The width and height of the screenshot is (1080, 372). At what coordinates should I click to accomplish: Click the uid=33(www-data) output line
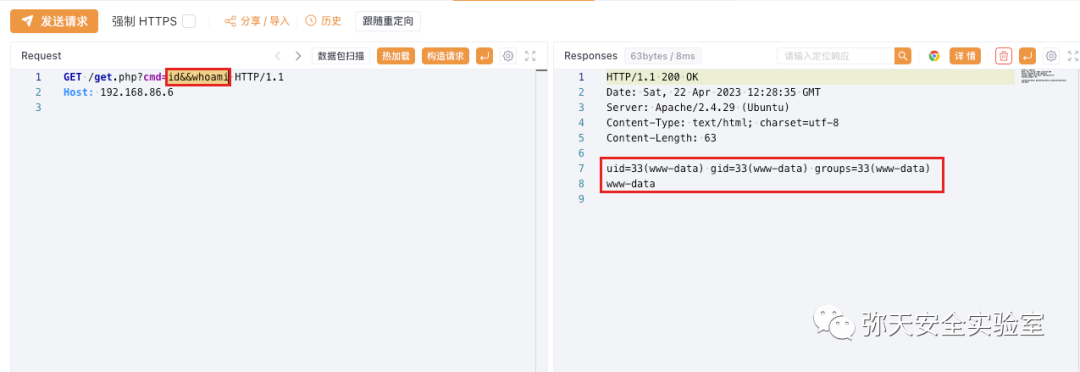point(768,169)
